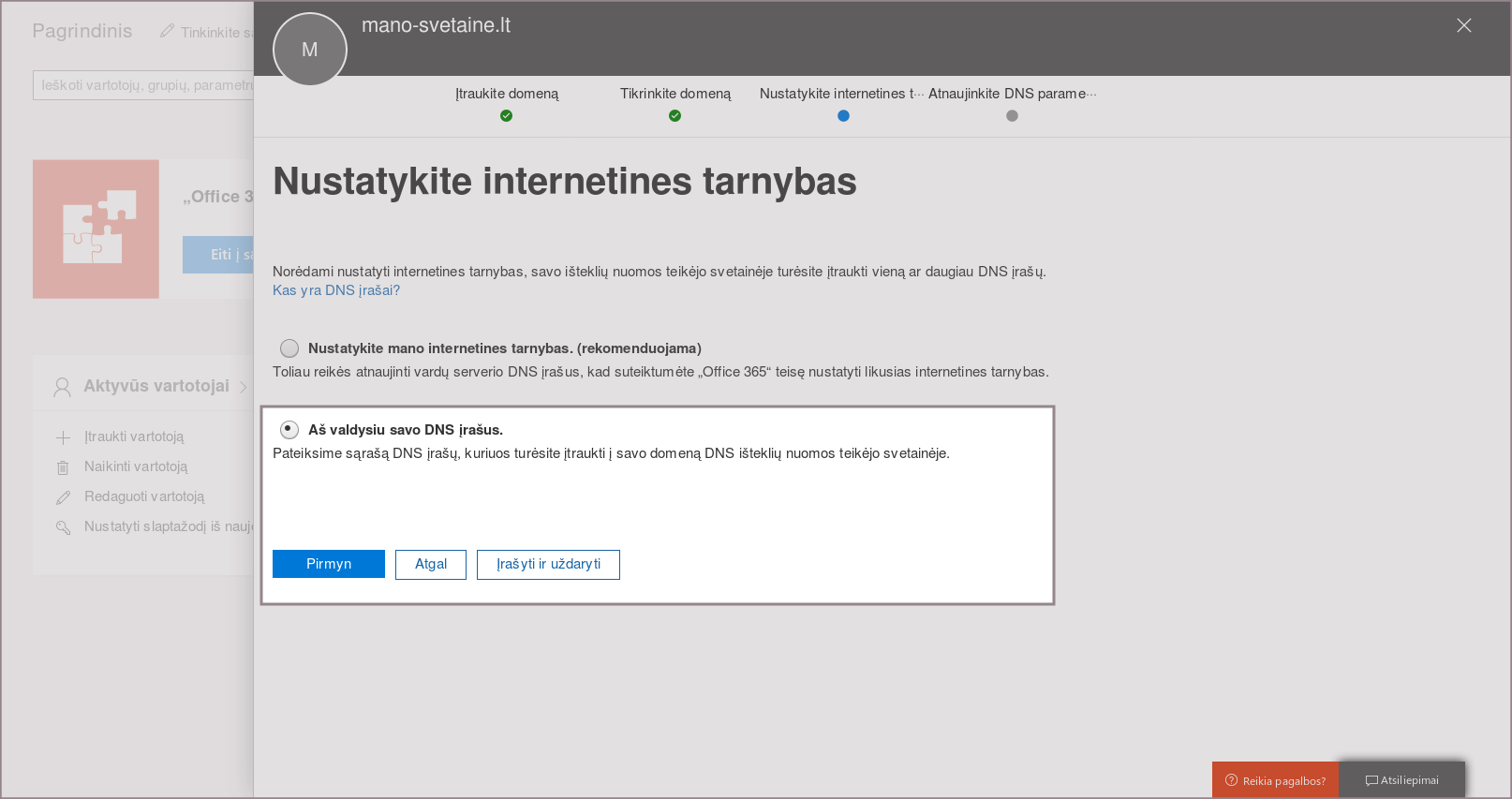Open the 'Kas yra DNS įrašai?' link
Screen dimensions: 1512x799
(x=336, y=290)
